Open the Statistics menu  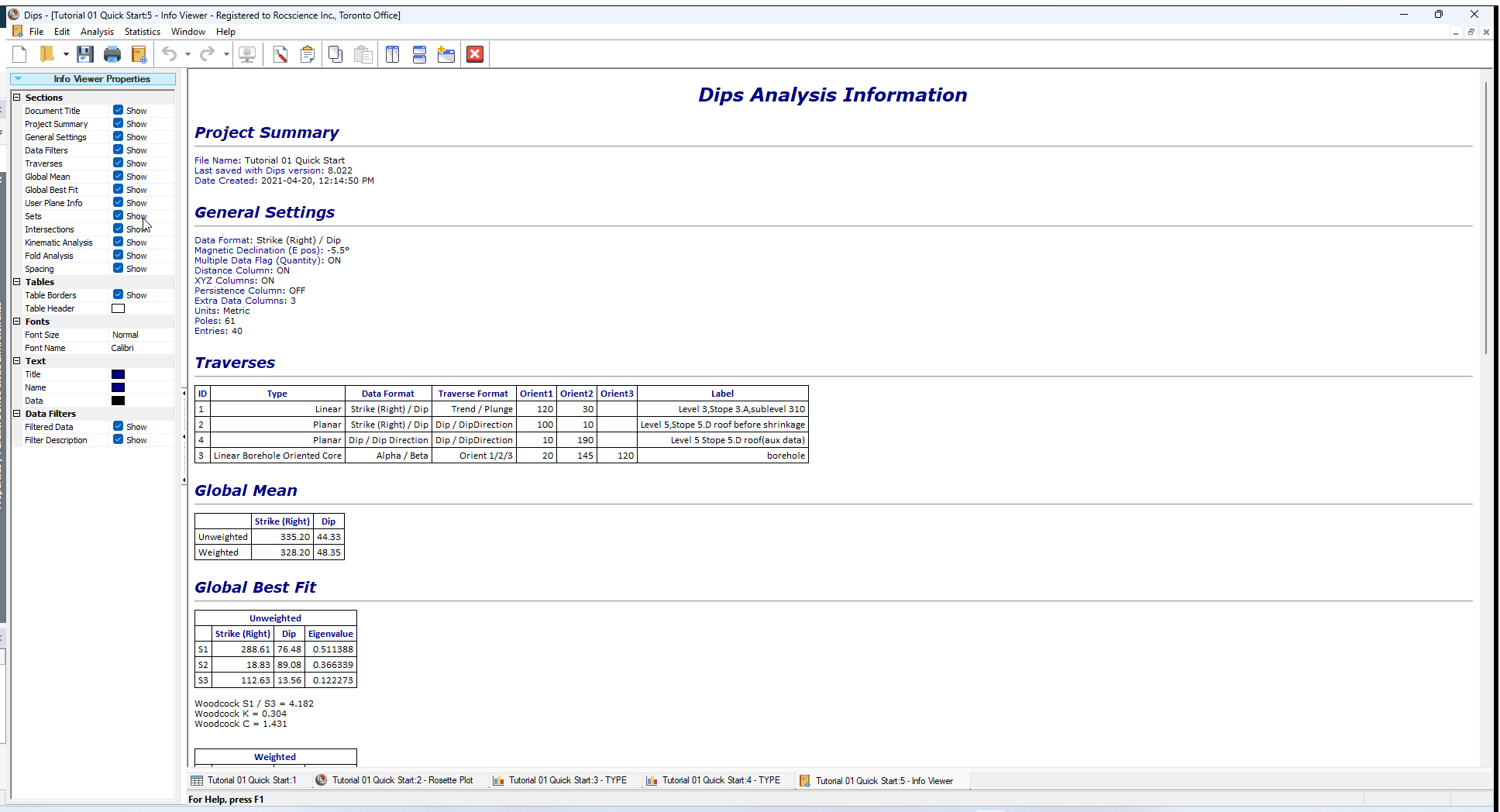pos(142,32)
